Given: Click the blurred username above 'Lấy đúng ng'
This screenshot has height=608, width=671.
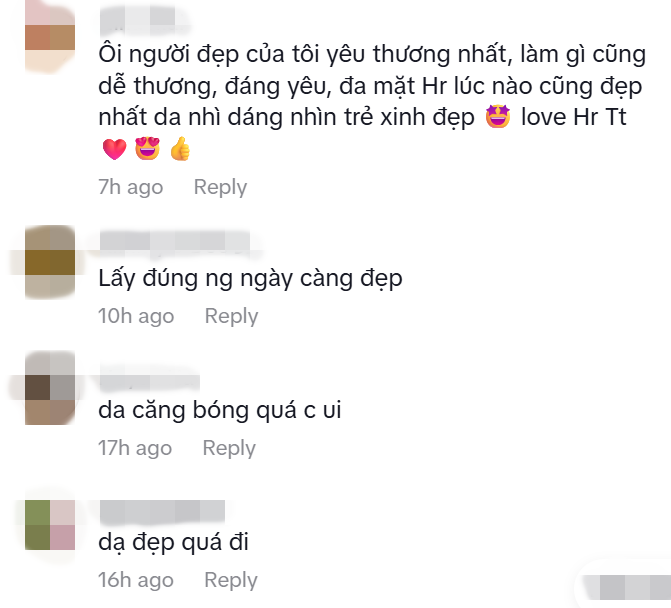Looking at the screenshot, I should (x=175, y=240).
